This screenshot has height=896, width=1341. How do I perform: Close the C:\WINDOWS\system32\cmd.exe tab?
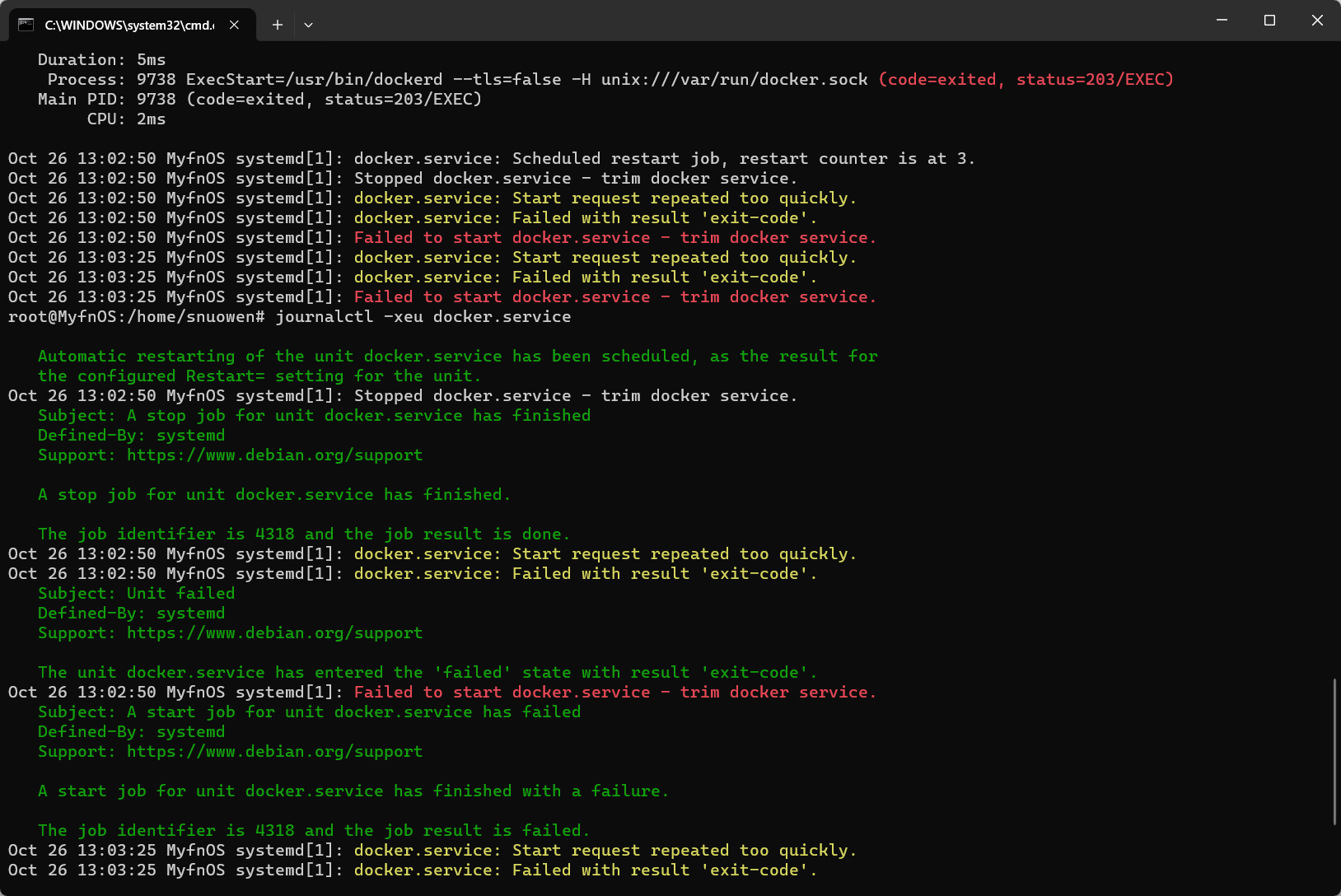coord(233,25)
